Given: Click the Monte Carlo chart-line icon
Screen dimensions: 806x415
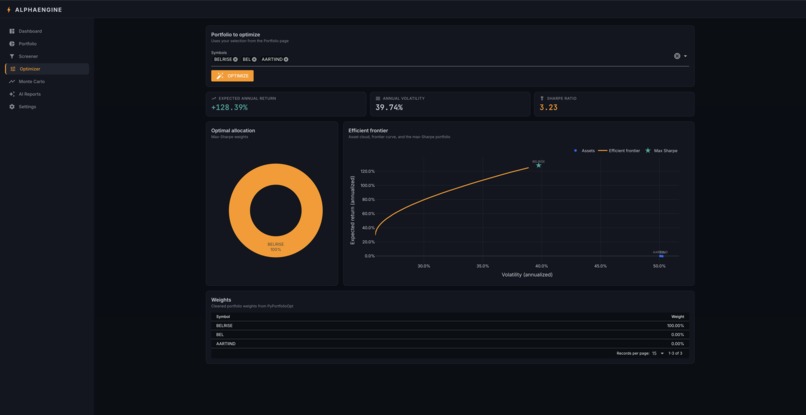Looking at the screenshot, I should [x=12, y=81].
